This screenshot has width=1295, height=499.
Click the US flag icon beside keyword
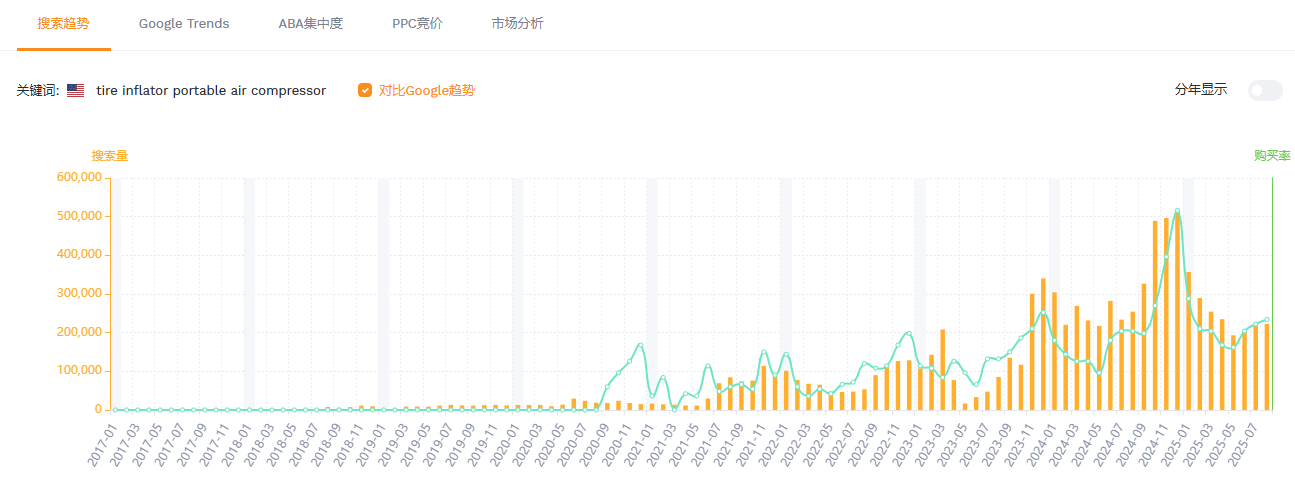(x=76, y=90)
